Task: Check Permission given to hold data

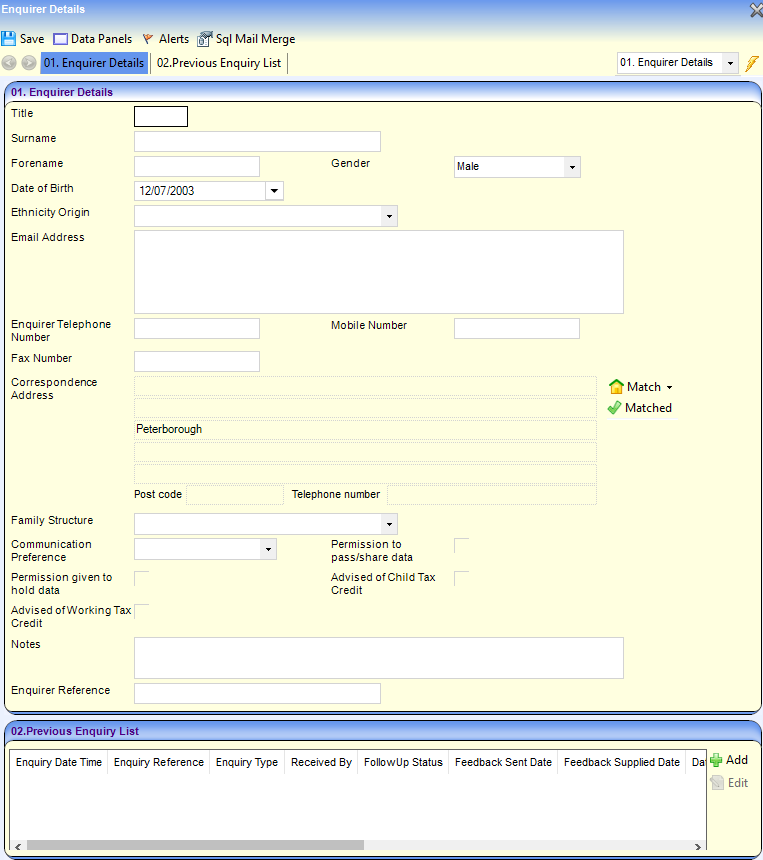Action: (141, 578)
